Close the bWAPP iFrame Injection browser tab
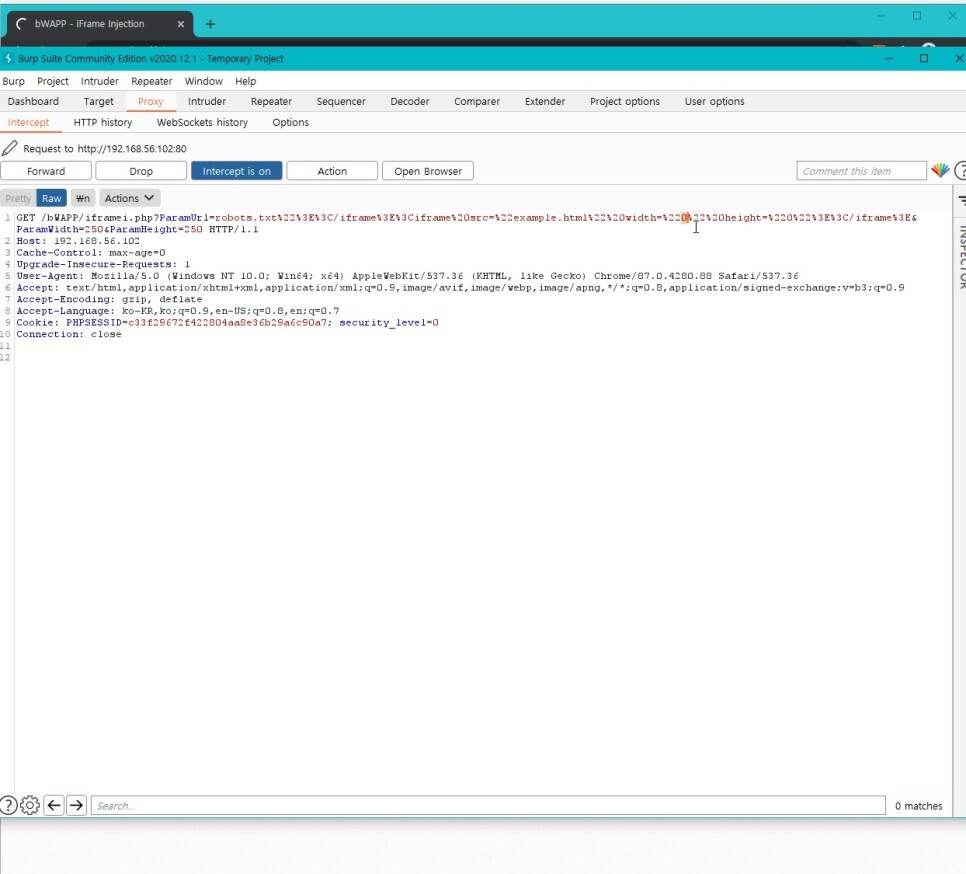 click(181, 24)
